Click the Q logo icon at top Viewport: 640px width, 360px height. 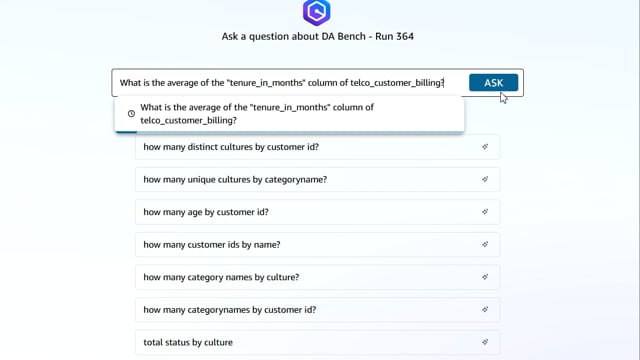pyautogui.click(x=317, y=12)
